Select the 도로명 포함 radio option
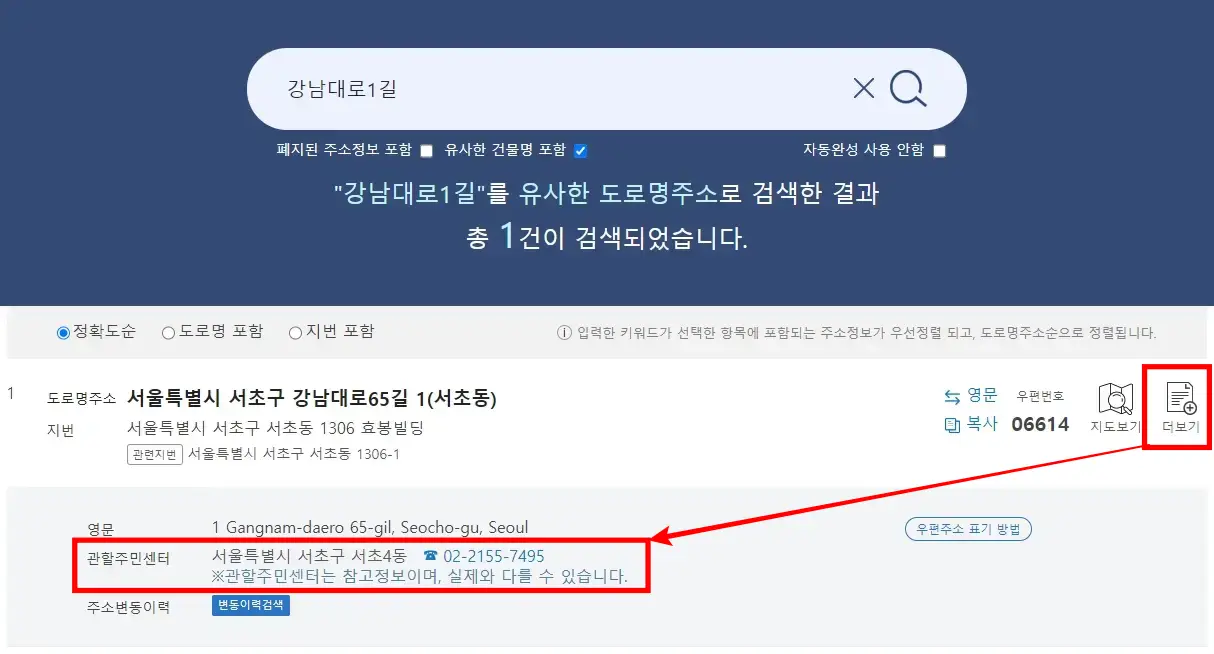The width and height of the screenshot is (1214, 654). pyautogui.click(x=168, y=333)
